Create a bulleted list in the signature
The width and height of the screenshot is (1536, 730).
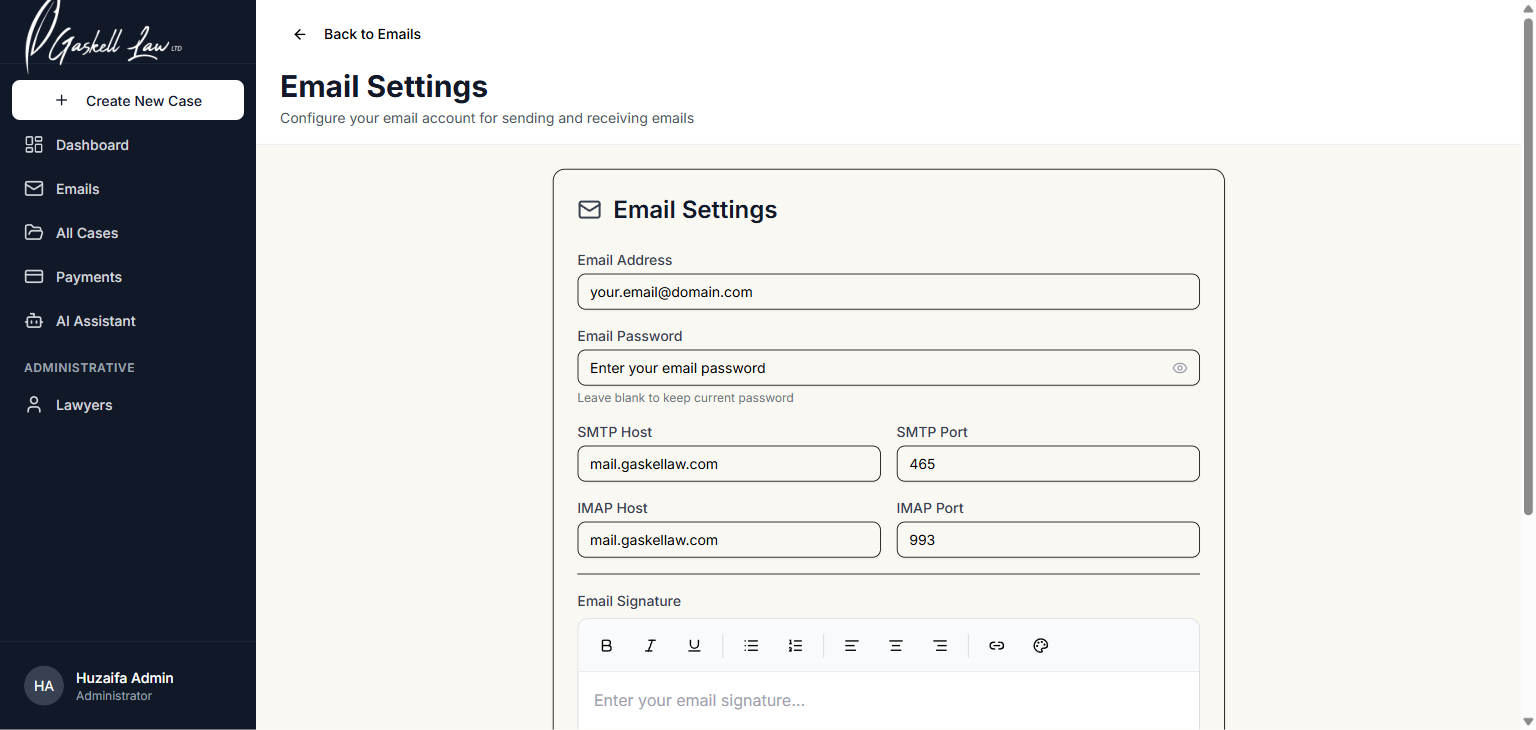pos(751,645)
